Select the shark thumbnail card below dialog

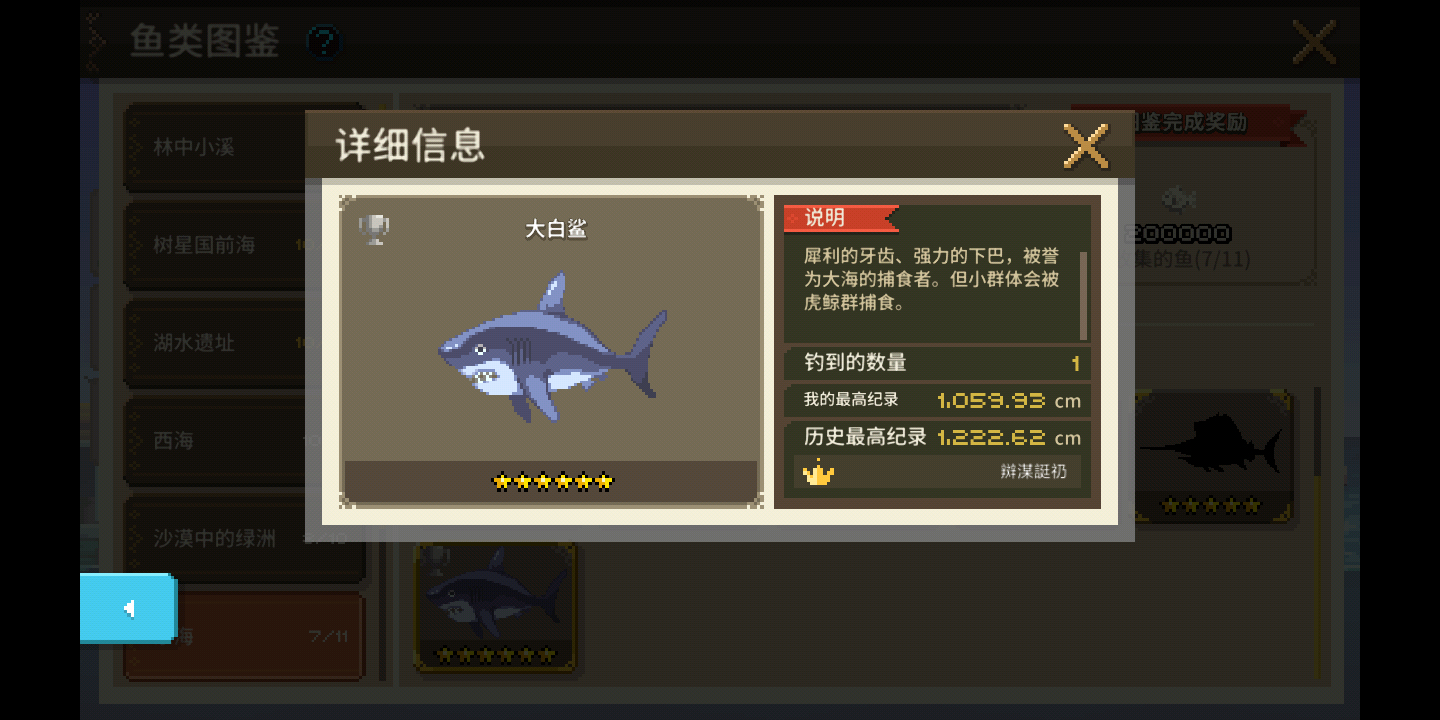495,606
